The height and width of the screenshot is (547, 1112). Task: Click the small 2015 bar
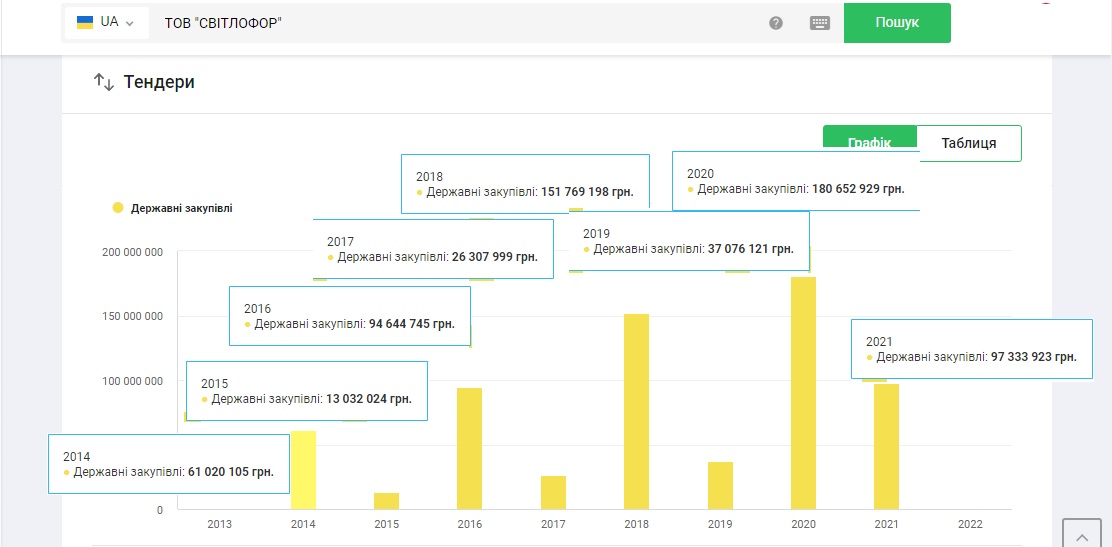[386, 501]
